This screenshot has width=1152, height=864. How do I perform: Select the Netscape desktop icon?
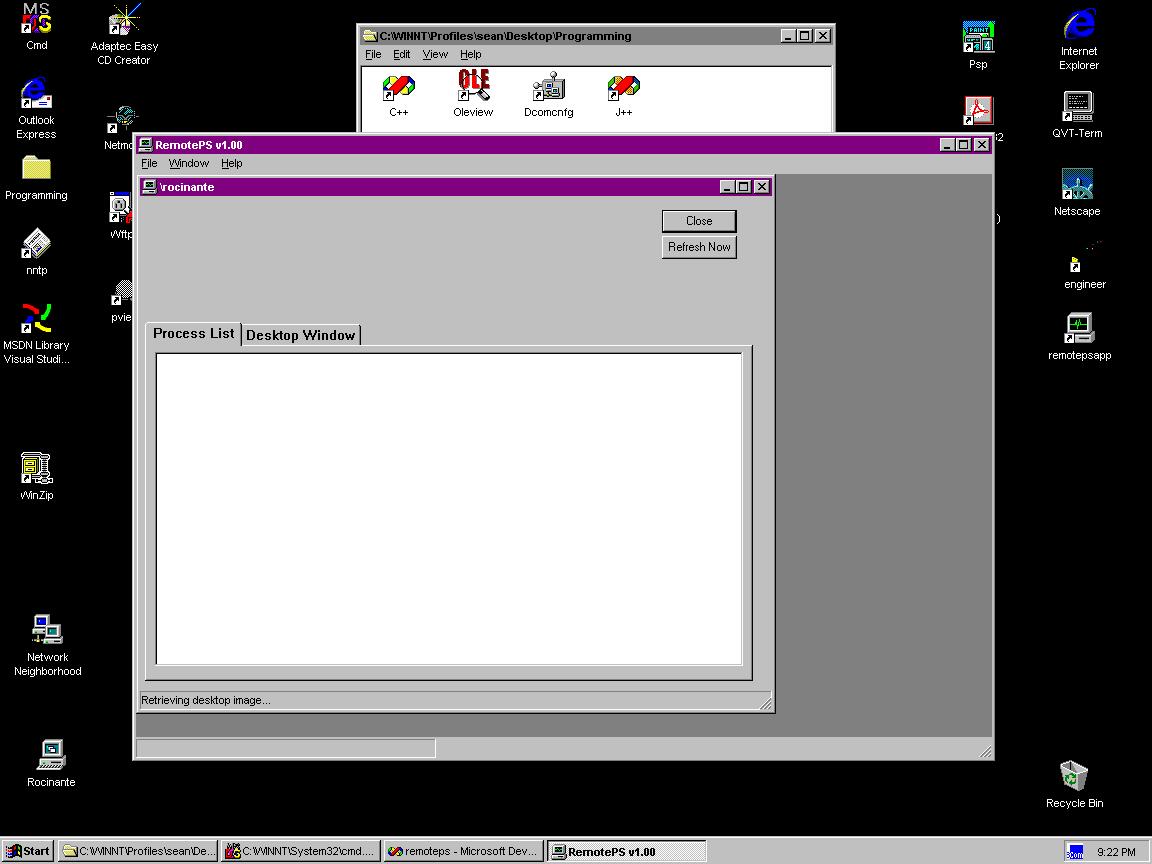point(1077,185)
